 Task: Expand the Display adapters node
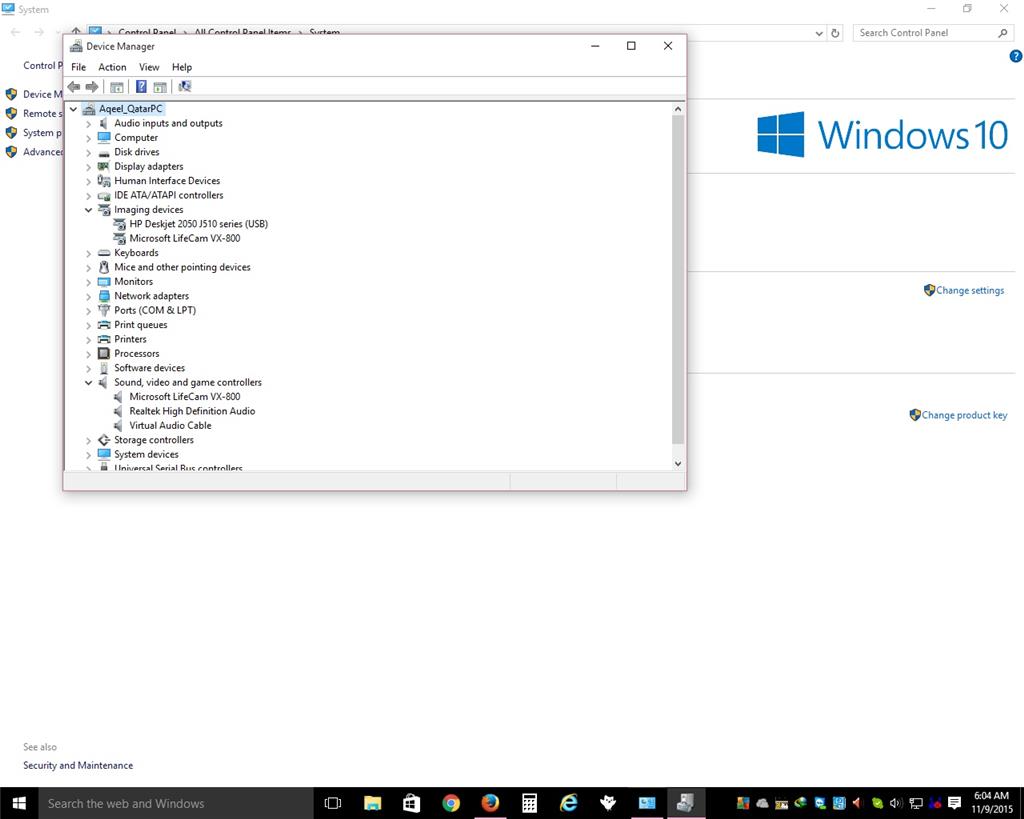[x=88, y=167]
